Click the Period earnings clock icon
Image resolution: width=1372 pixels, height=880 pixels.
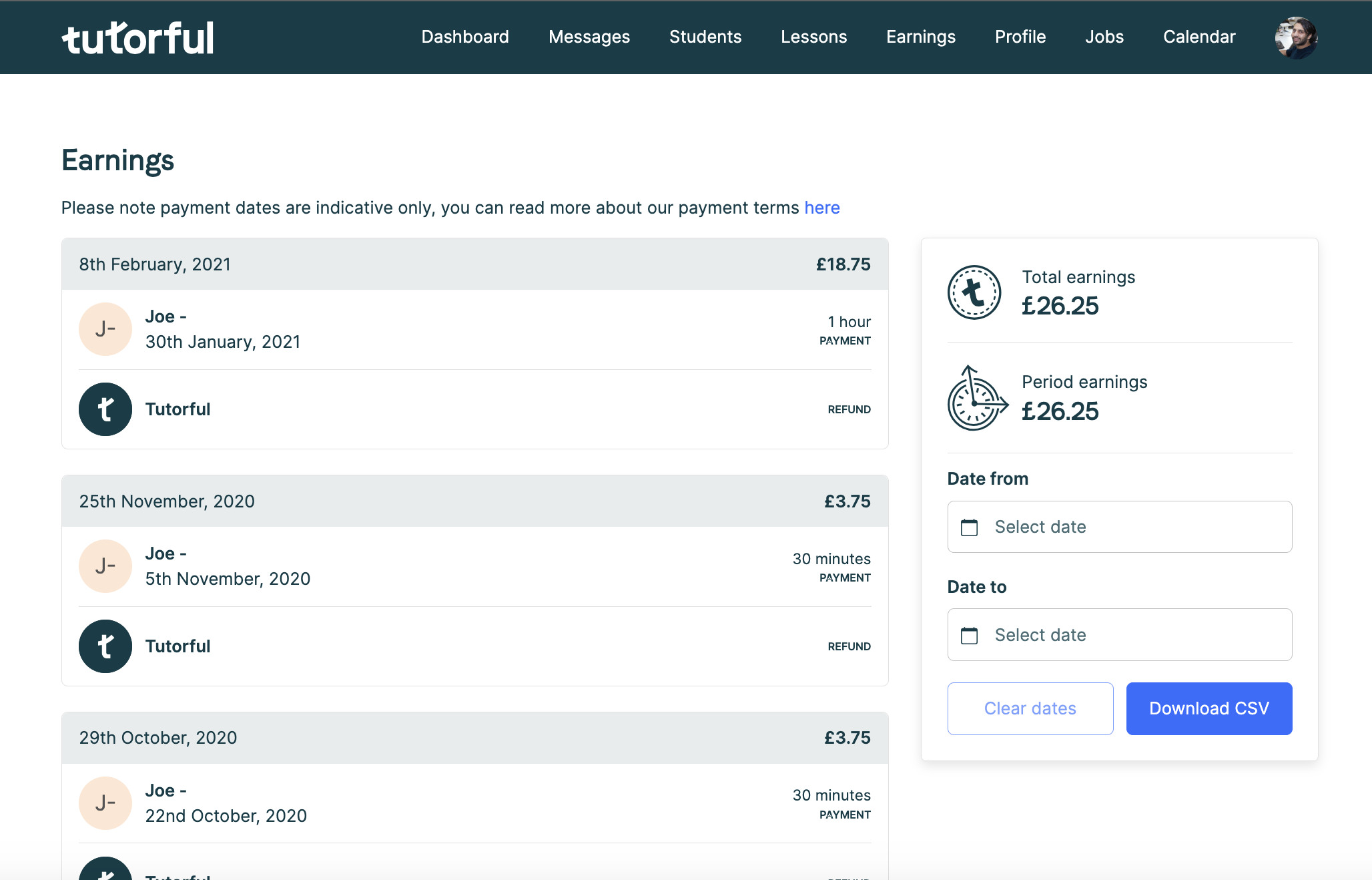977,398
